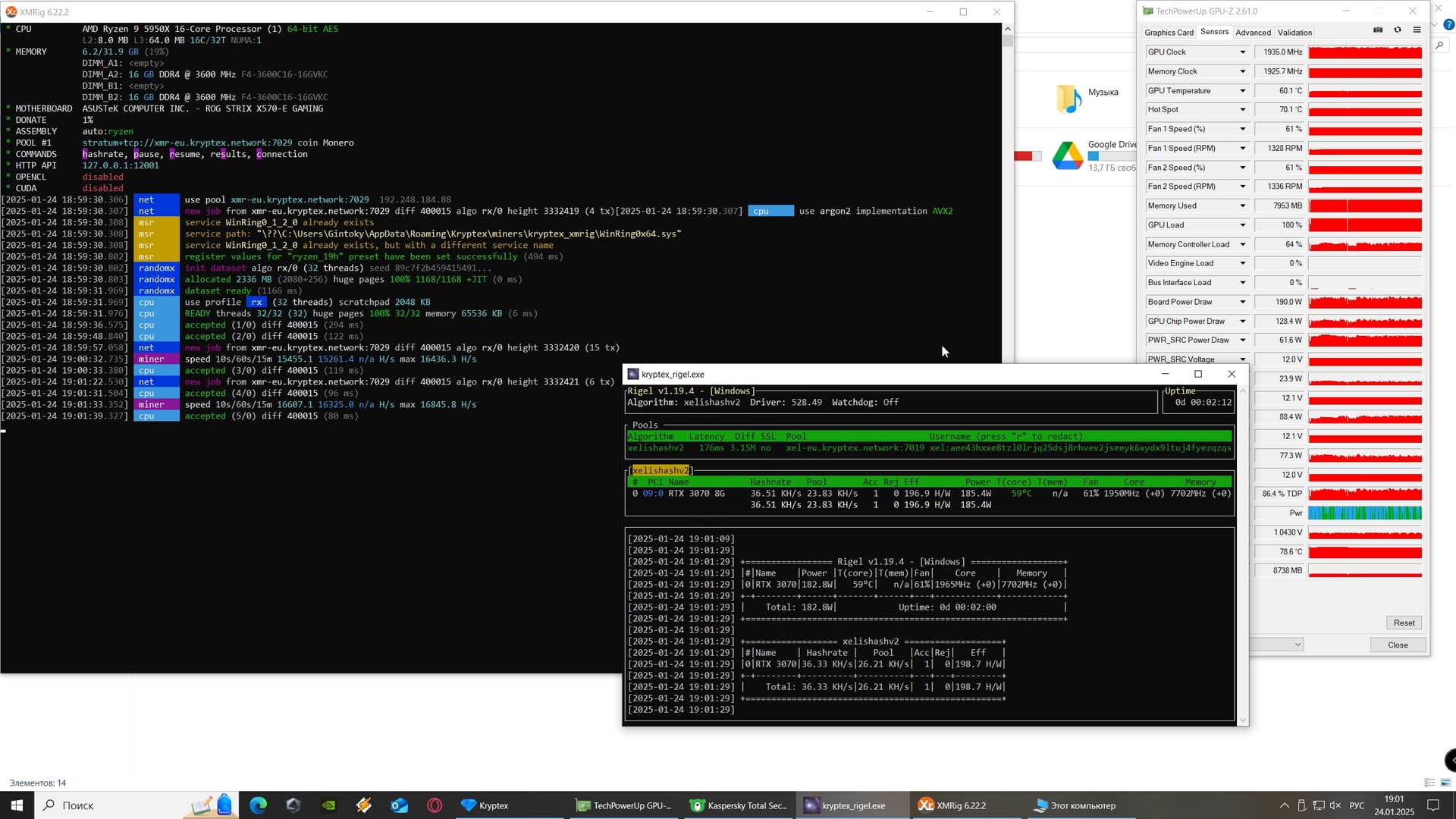Screen dimensions: 1456x819
Task: Open the PWR_SRC Power Draw dropdown
Action: coord(1242,340)
